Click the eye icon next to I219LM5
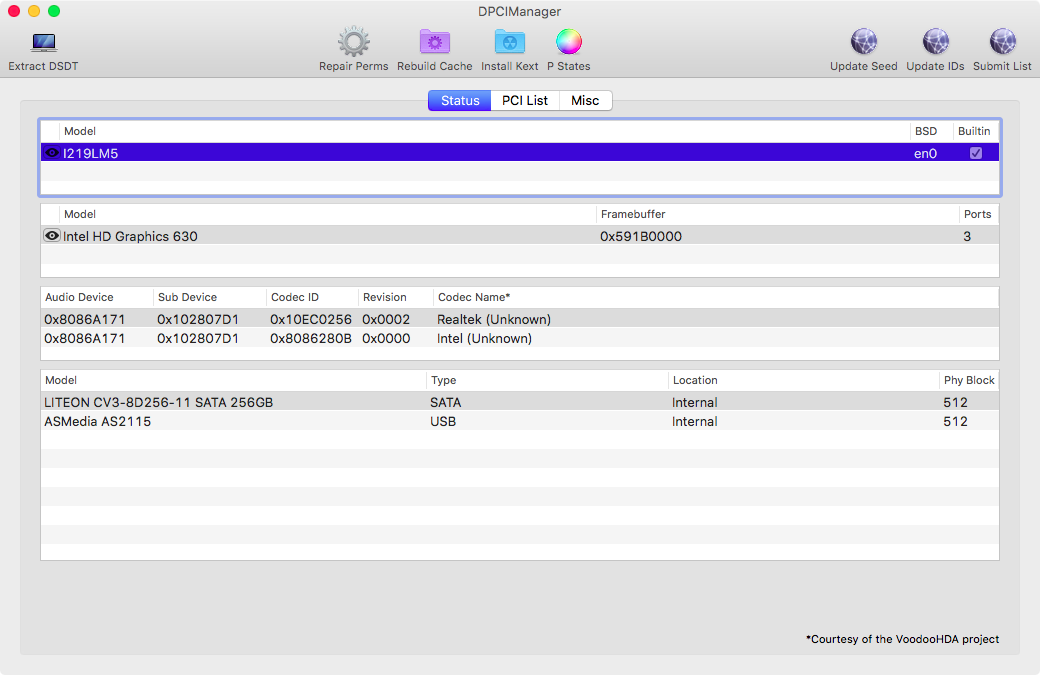 pyautogui.click(x=52, y=153)
